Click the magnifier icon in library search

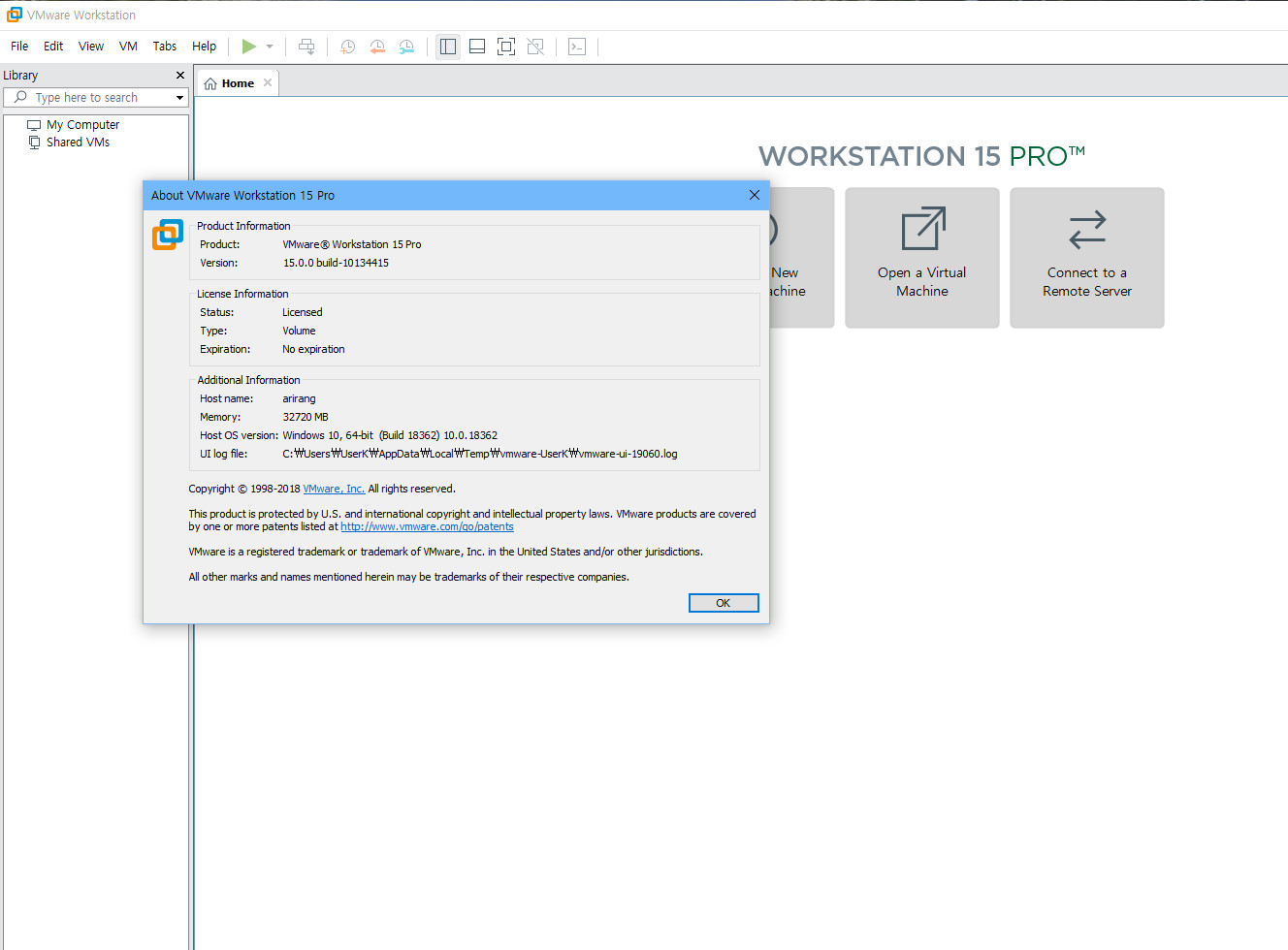click(20, 97)
